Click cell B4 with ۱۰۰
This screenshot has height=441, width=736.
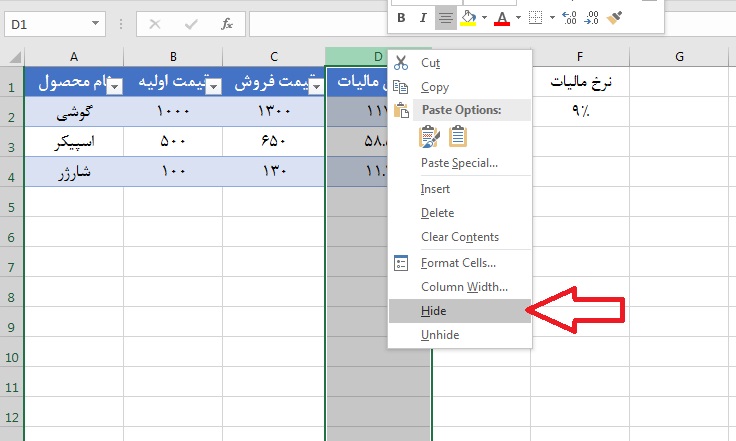(173, 172)
